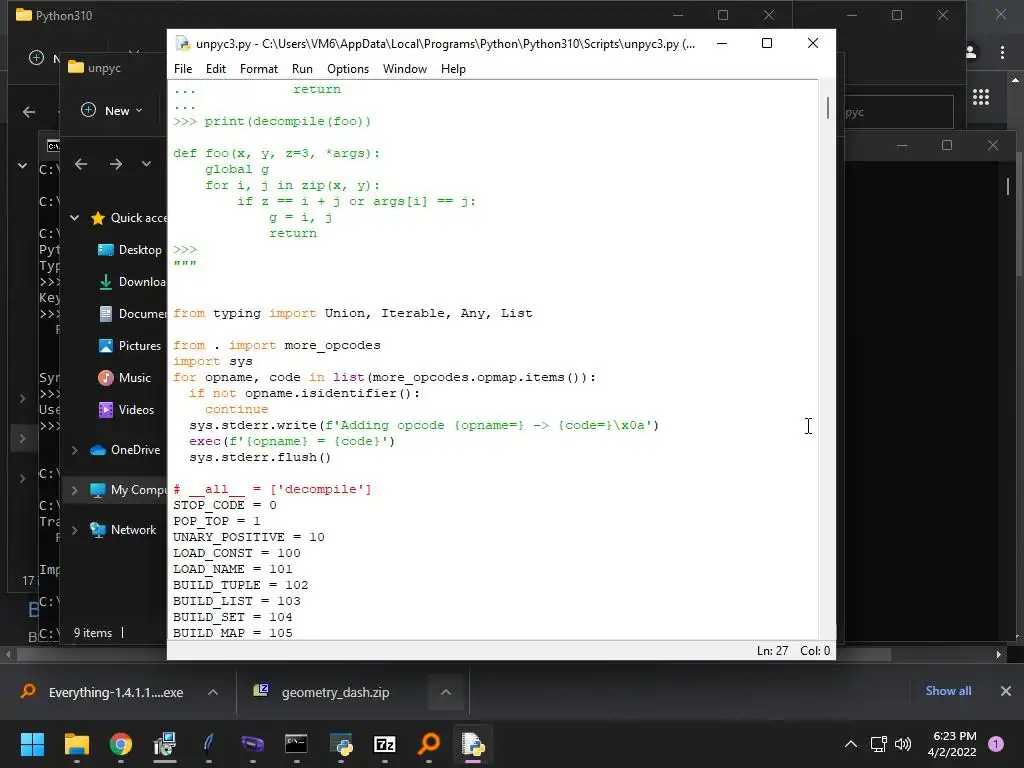Expand options for Everything exe download
This screenshot has height=768, width=1024.
[x=213, y=692]
